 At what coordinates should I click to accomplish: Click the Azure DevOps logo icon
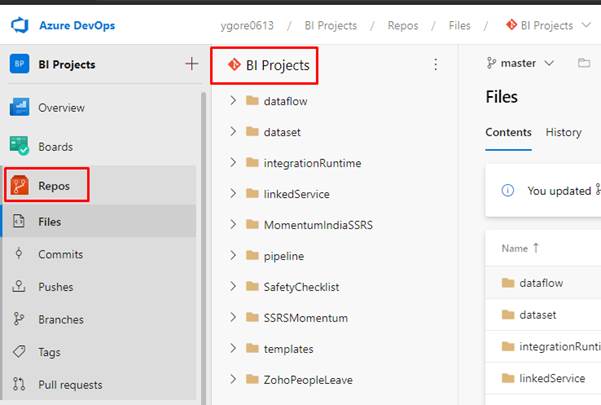click(x=20, y=25)
